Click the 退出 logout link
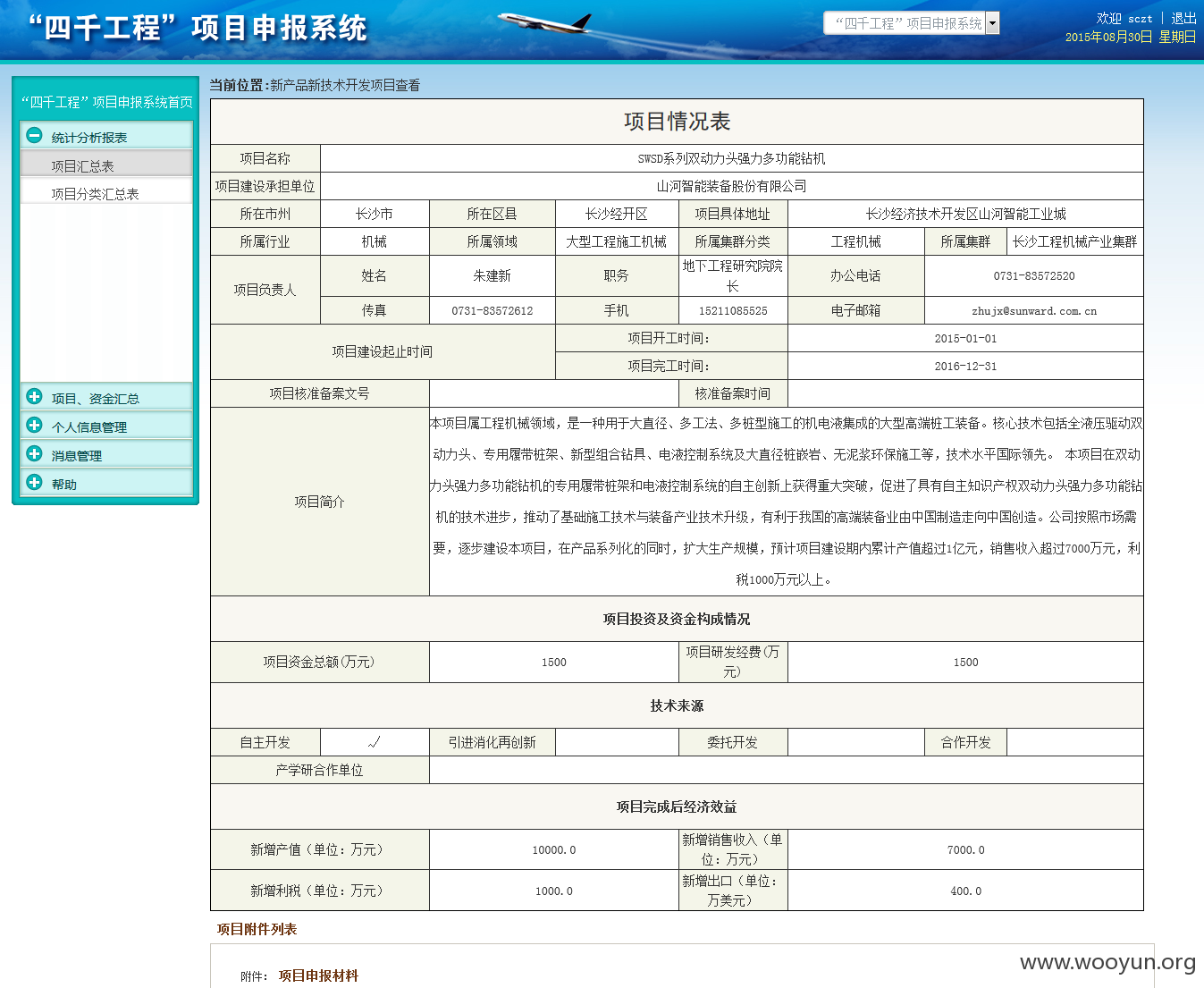 (1183, 18)
